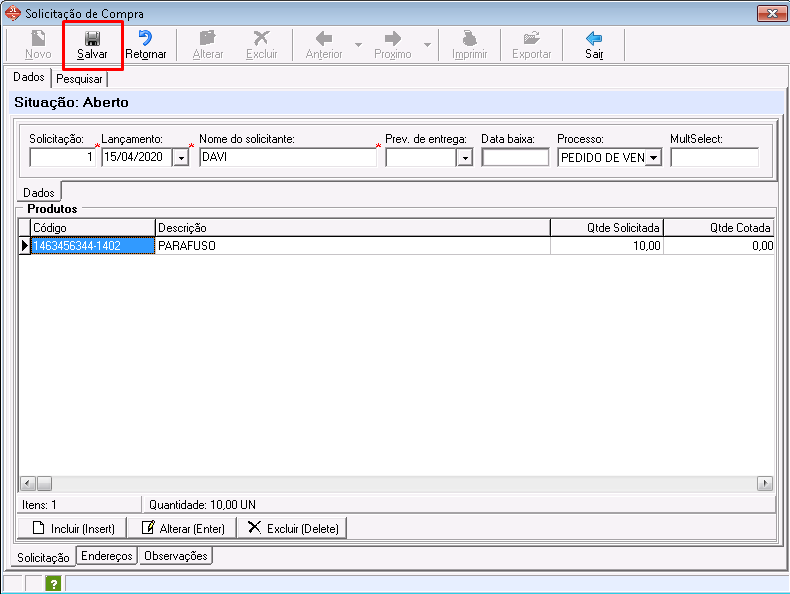Click the Itens: 1 status text
The width and height of the screenshot is (790, 594).
coord(39,505)
